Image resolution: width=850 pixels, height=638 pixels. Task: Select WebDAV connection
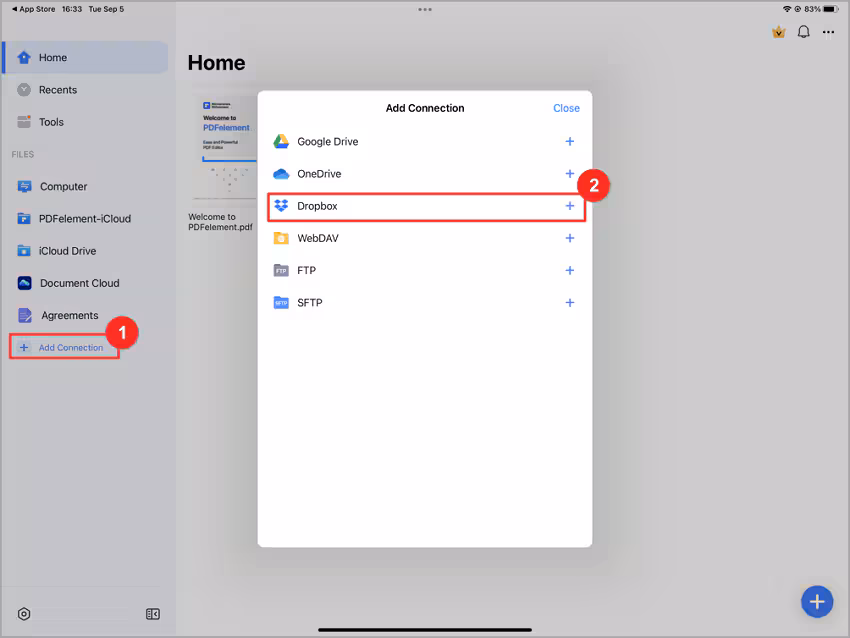pyautogui.click(x=425, y=238)
